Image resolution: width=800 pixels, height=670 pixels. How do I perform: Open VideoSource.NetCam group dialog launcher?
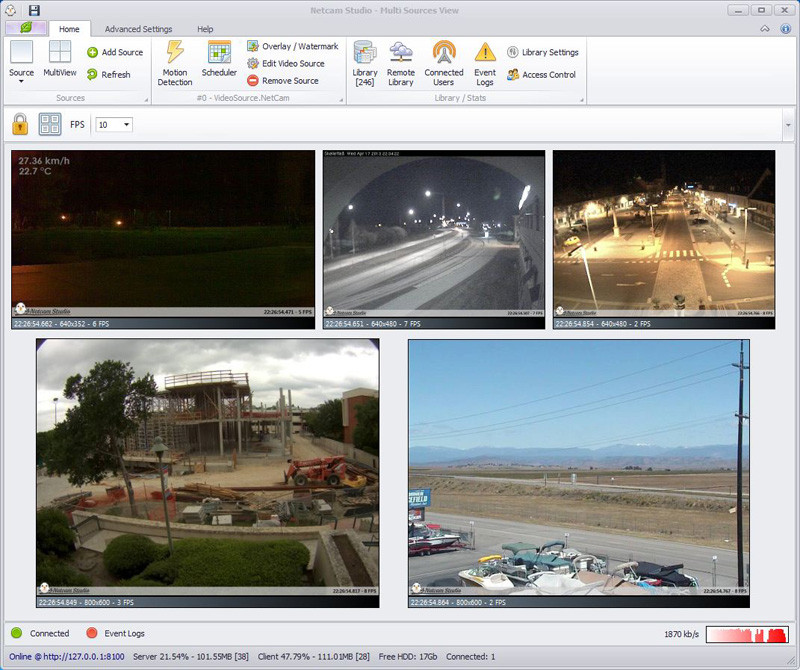pos(341,100)
